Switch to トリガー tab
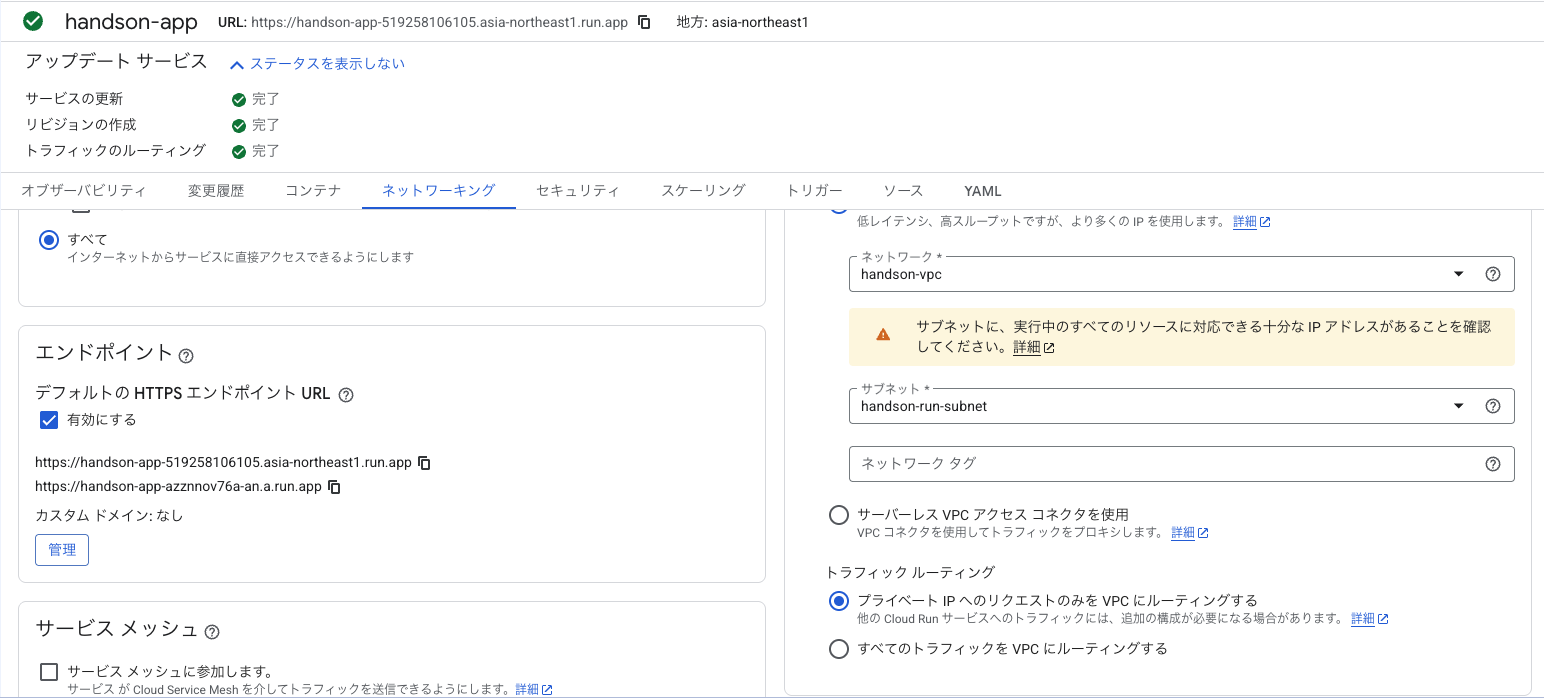Viewport: 1544px width, 699px height. click(815, 191)
